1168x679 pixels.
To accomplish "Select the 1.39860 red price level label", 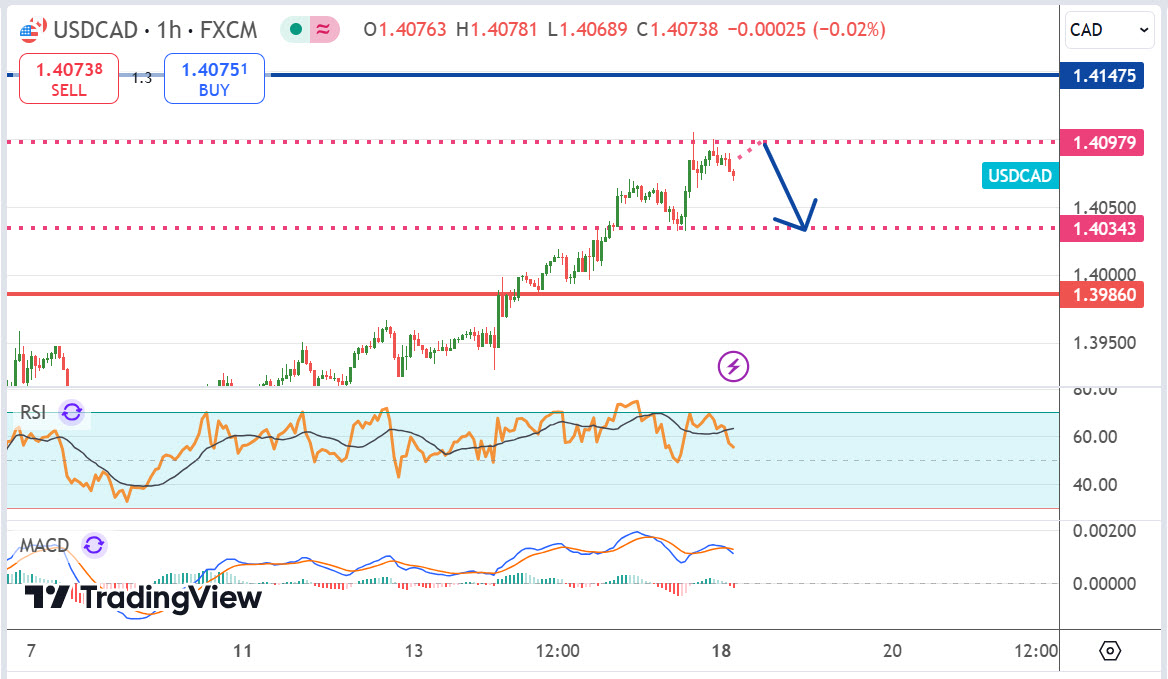I will point(1104,295).
